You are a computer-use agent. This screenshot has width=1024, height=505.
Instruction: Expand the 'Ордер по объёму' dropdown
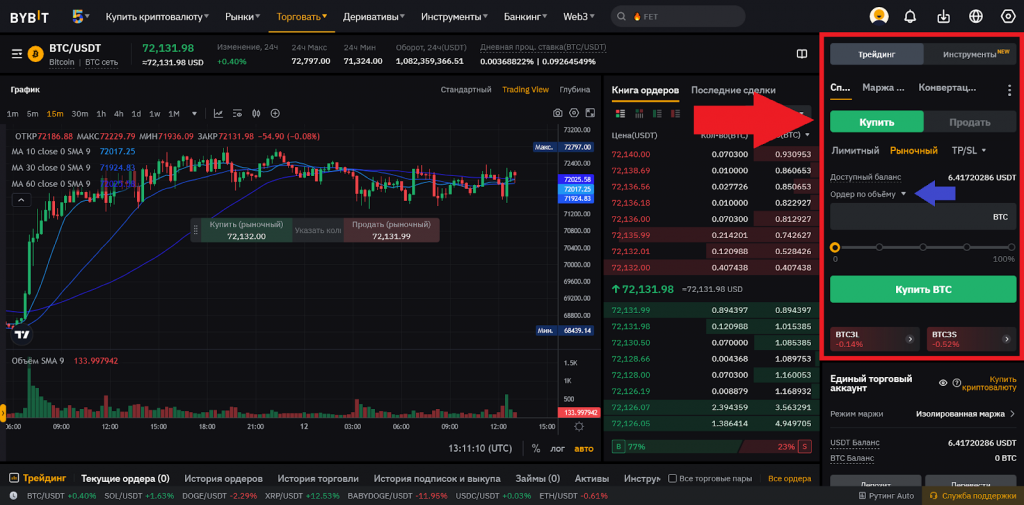[x=903, y=194]
